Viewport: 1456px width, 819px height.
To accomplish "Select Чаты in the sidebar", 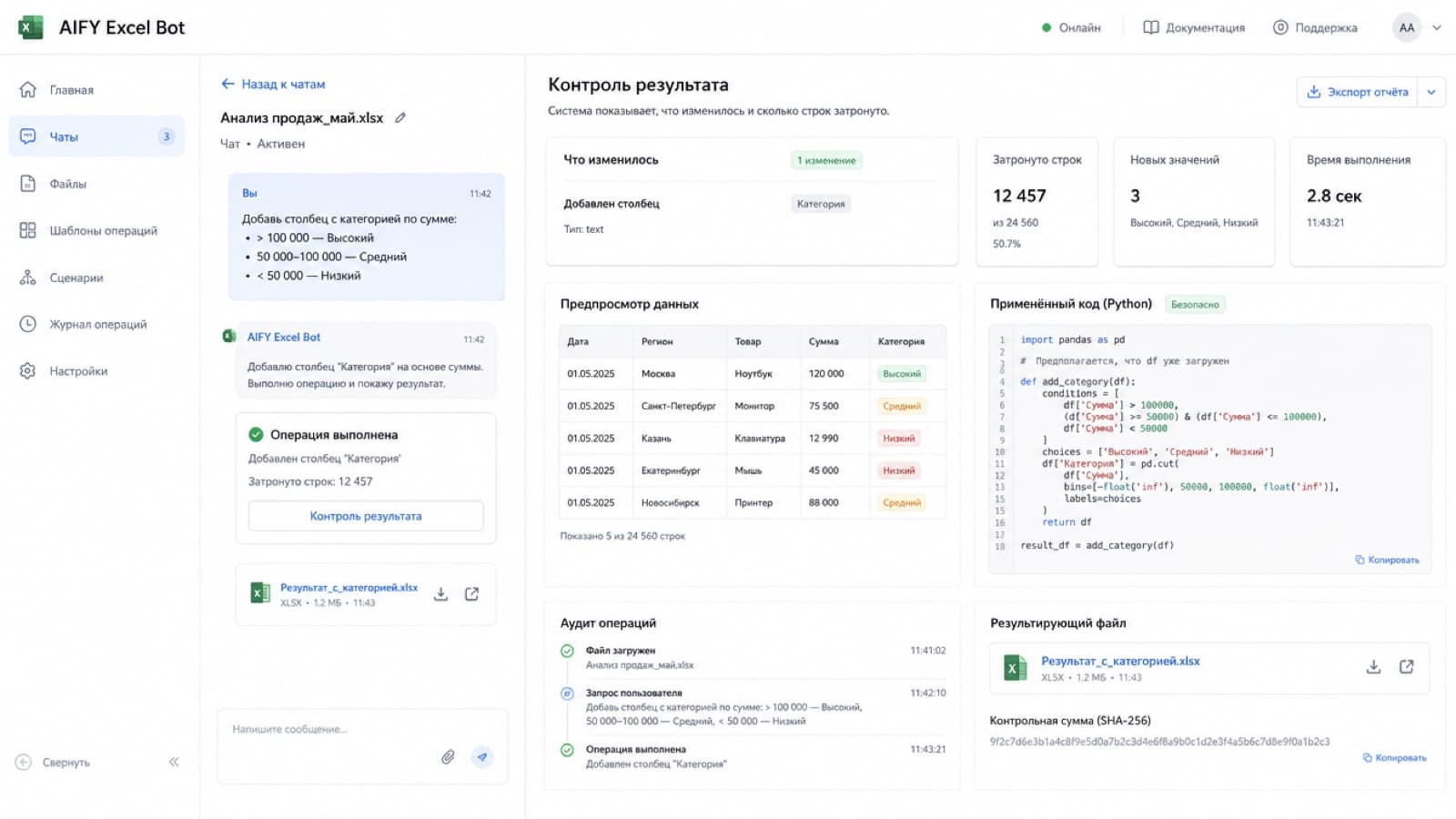I will coord(96,136).
